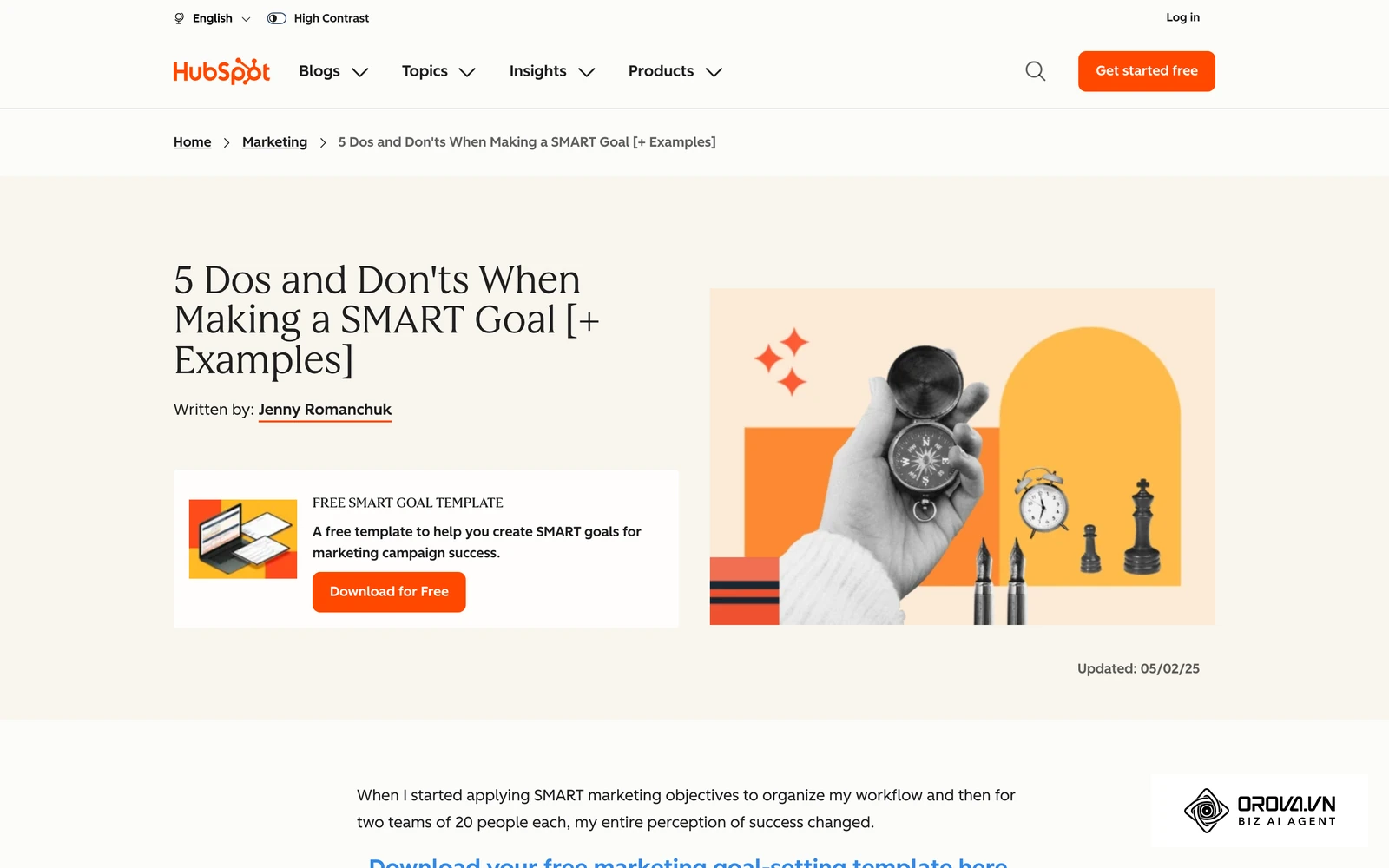Toggle the High Contrast switch
Image resolution: width=1389 pixels, height=868 pixels.
coord(277,18)
